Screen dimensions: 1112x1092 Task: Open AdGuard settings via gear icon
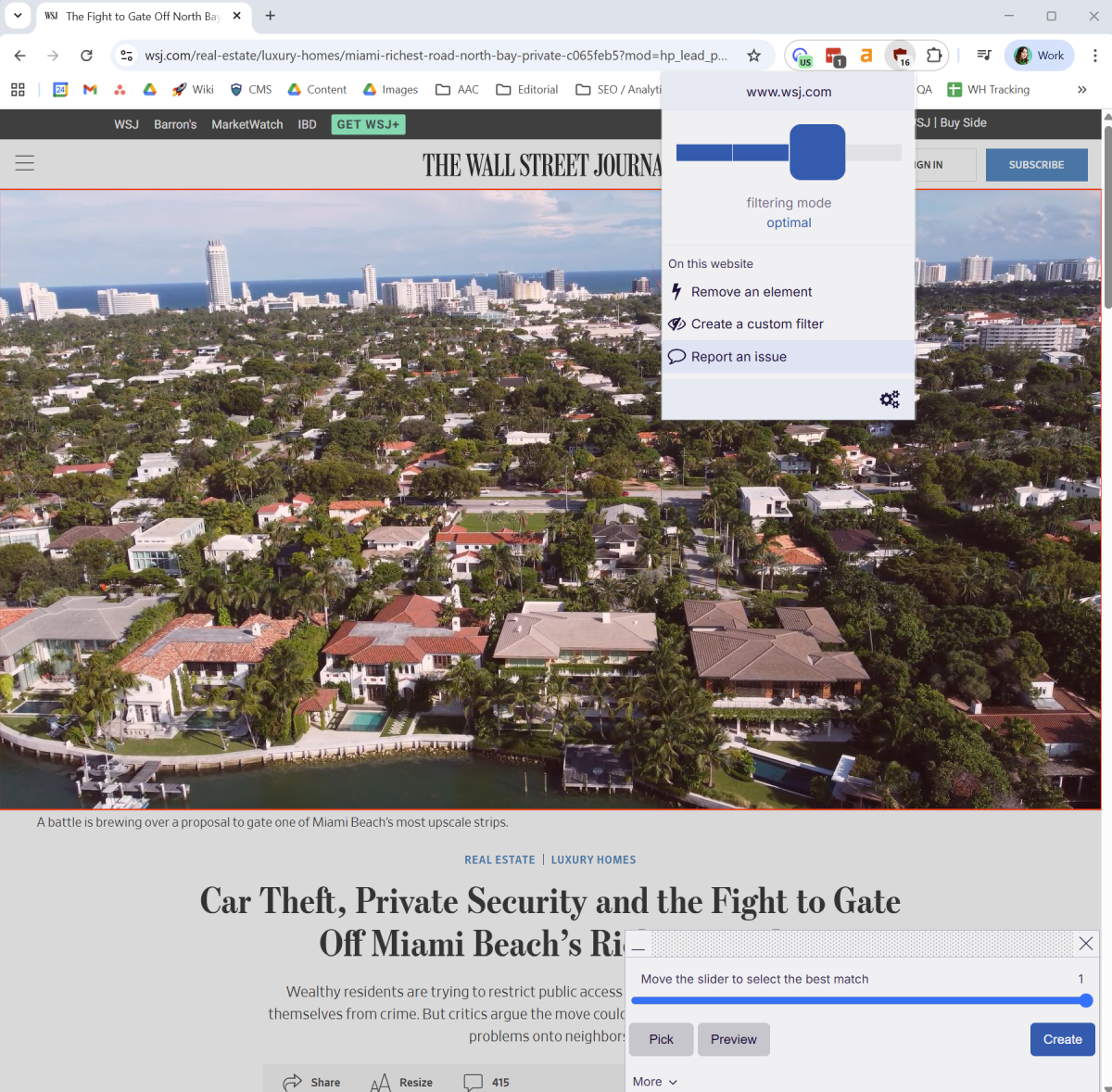[x=890, y=399]
